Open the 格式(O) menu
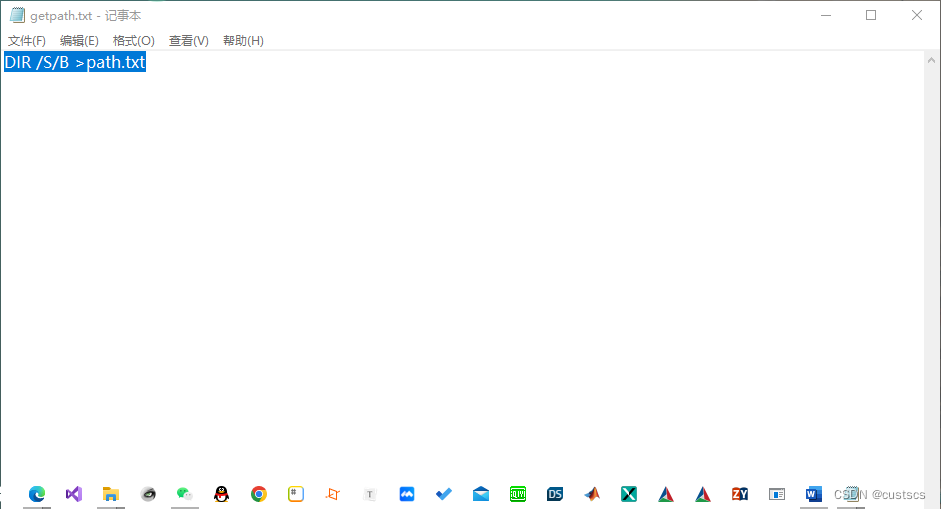The image size is (941, 509). pos(133,41)
